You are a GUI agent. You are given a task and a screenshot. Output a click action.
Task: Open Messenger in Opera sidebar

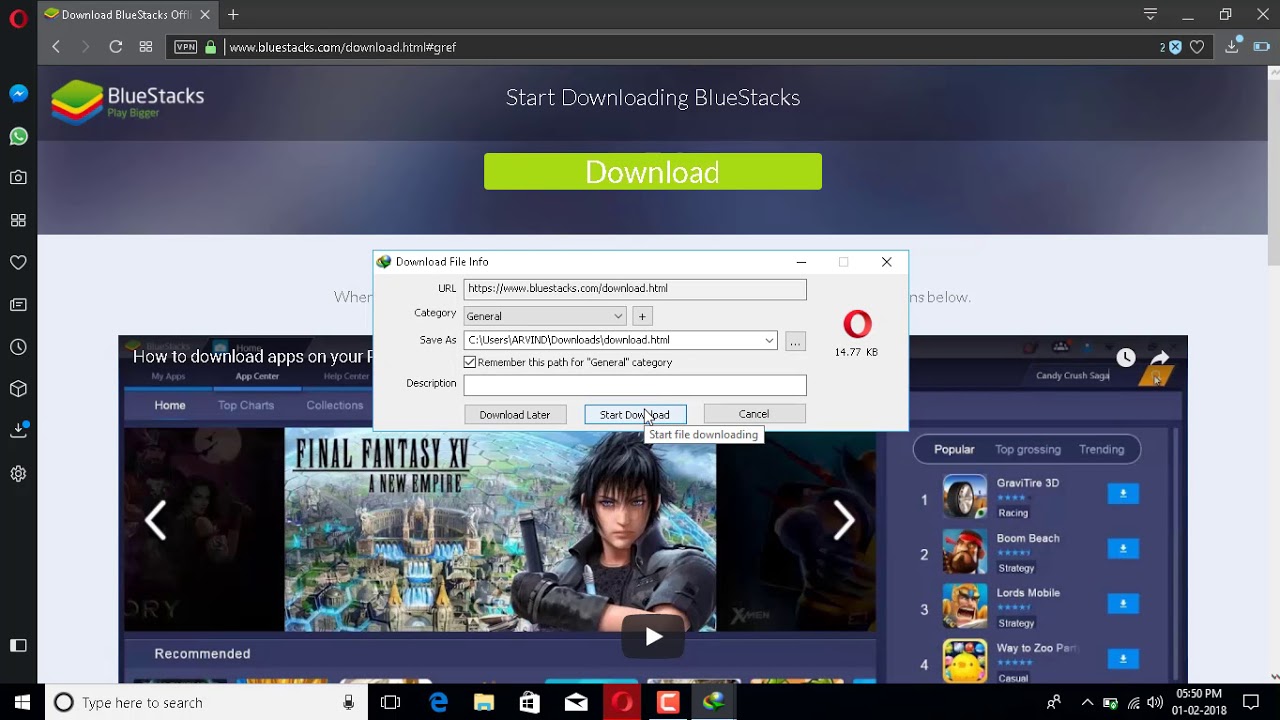(18, 94)
